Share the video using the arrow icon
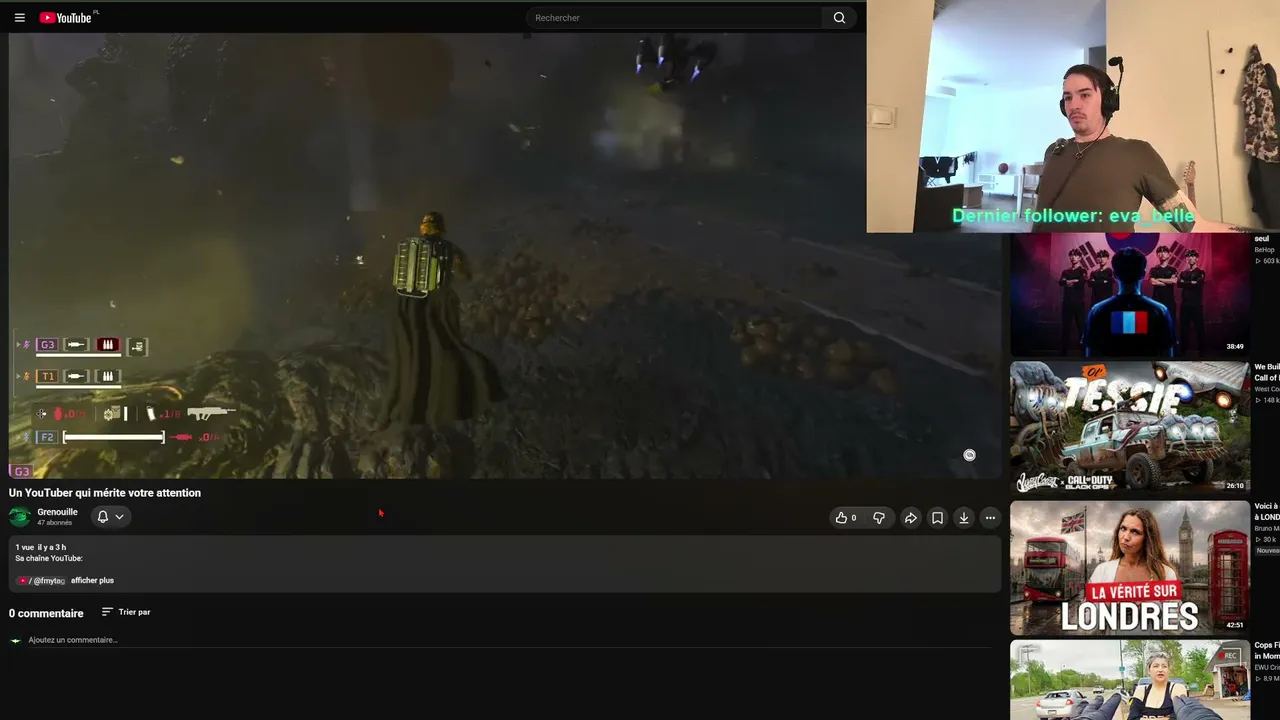Image resolution: width=1280 pixels, height=720 pixels. [910, 518]
